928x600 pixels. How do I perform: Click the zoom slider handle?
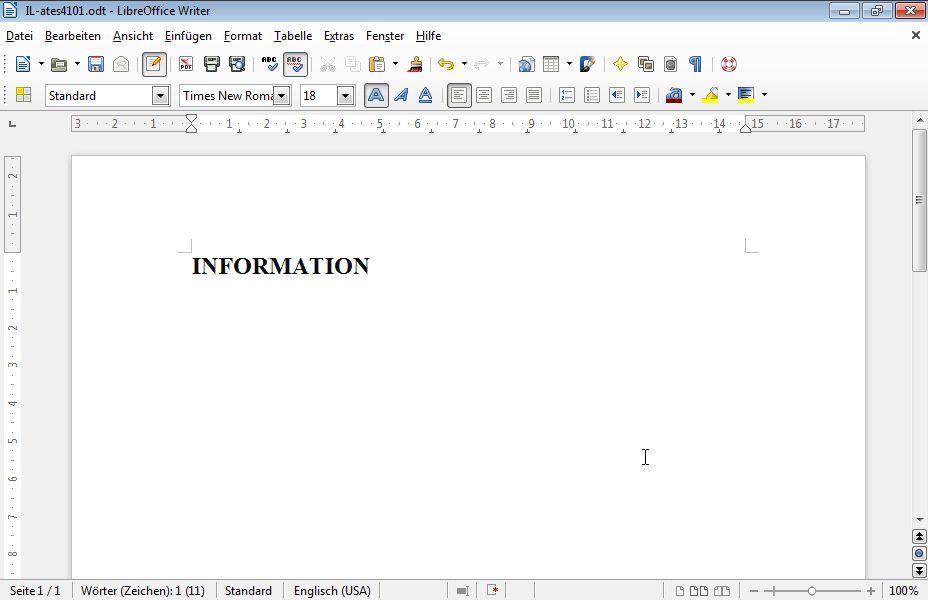(812, 591)
